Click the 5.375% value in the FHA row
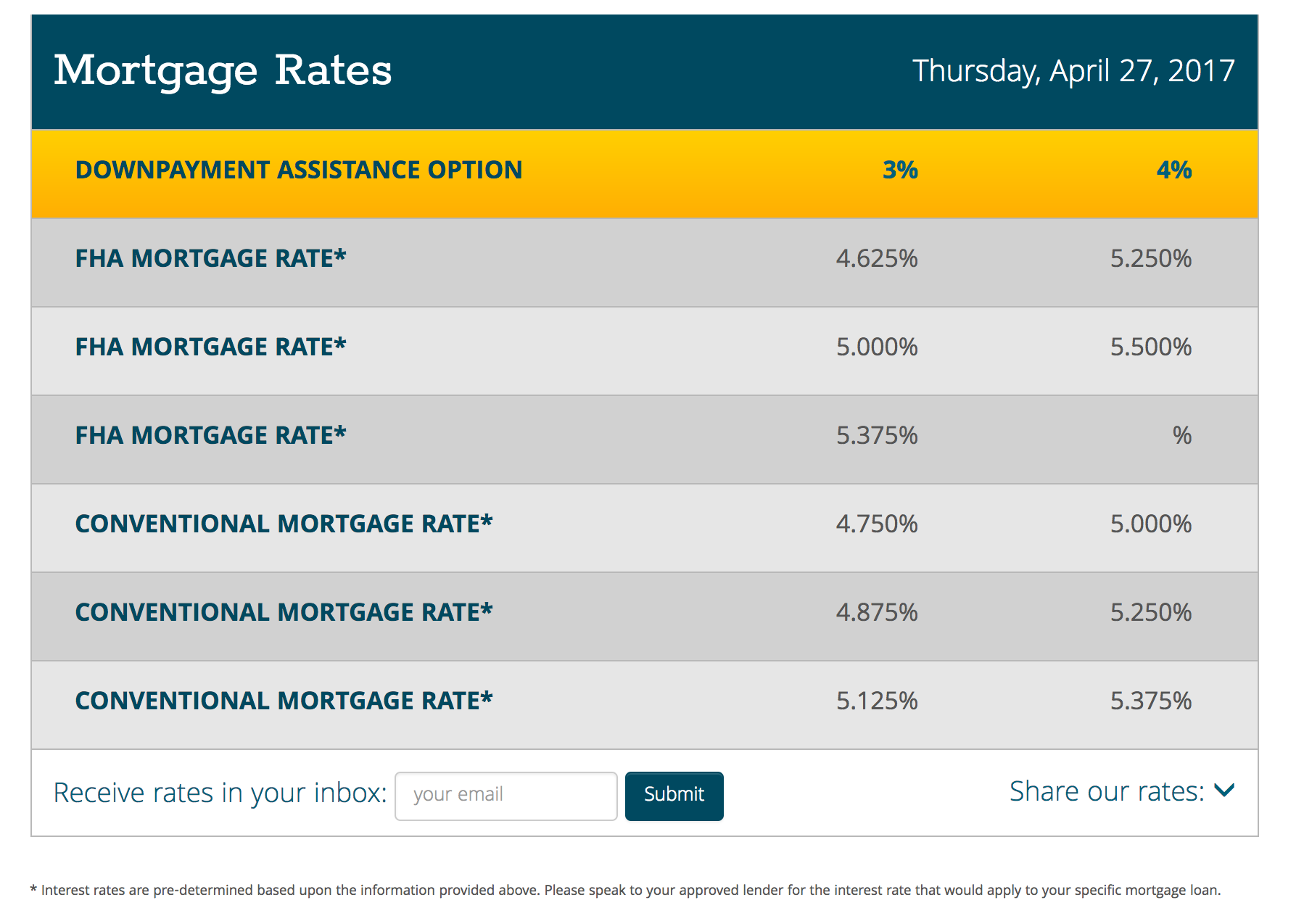1304x924 pixels. pos(877,435)
